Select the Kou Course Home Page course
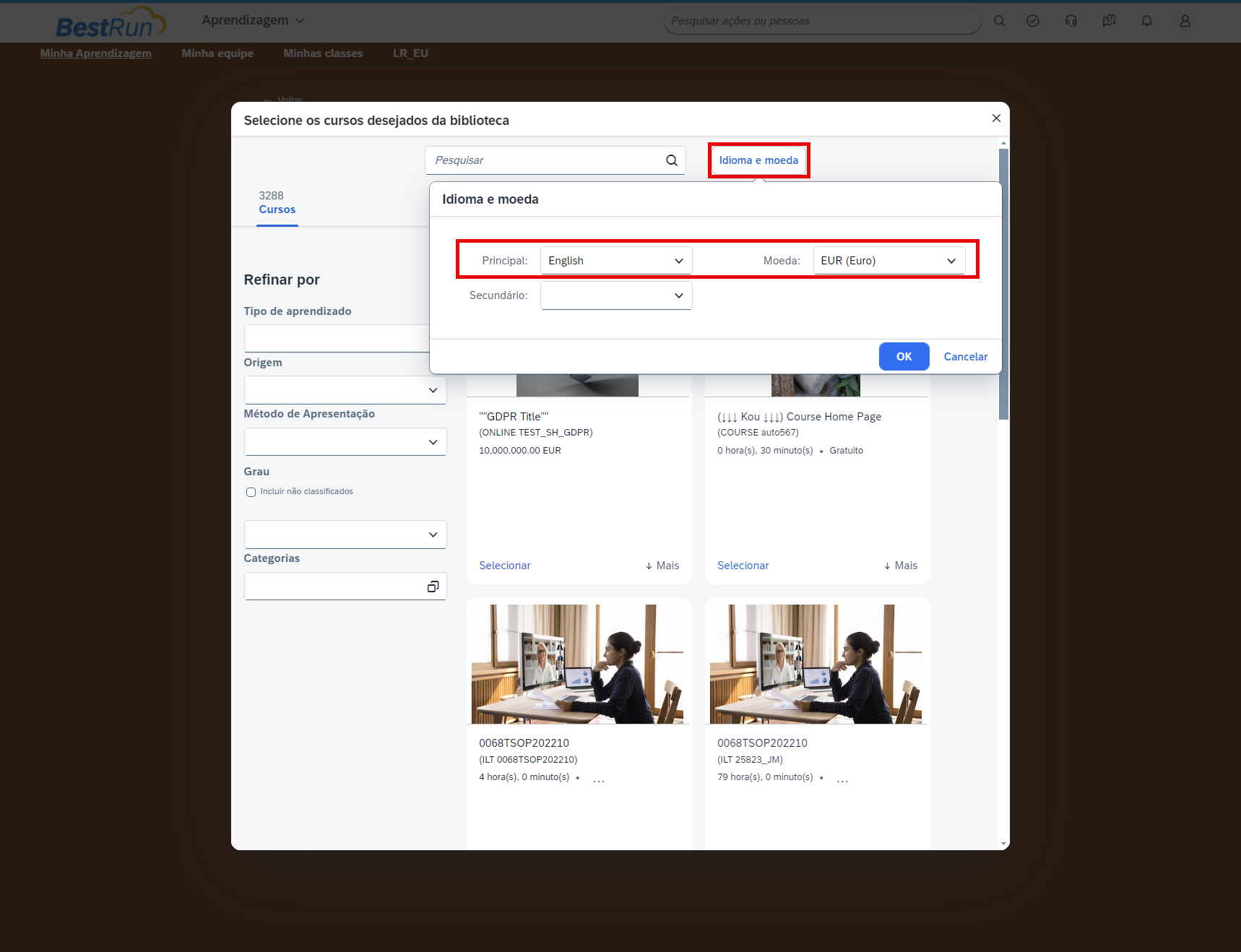The height and width of the screenshot is (952, 1241). [x=743, y=566]
